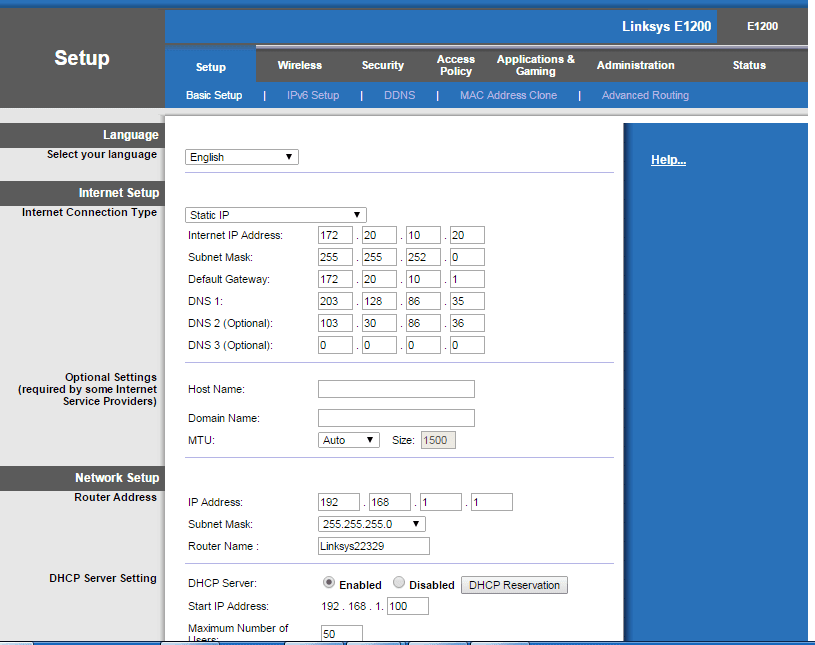This screenshot has width=815, height=645.
Task: Click the Internet IP Address label
Action: point(235,235)
